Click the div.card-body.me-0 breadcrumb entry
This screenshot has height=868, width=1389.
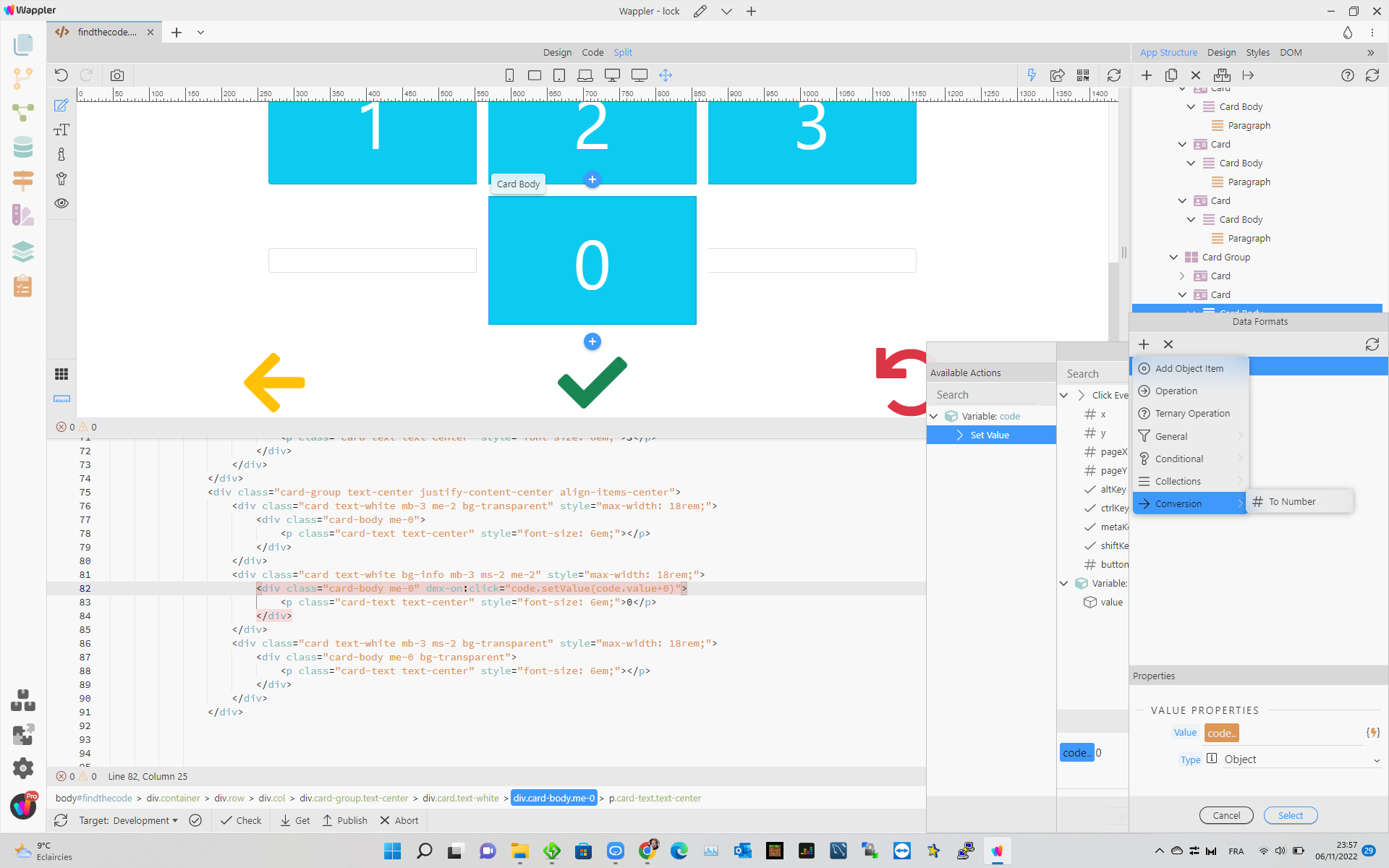[553, 798]
